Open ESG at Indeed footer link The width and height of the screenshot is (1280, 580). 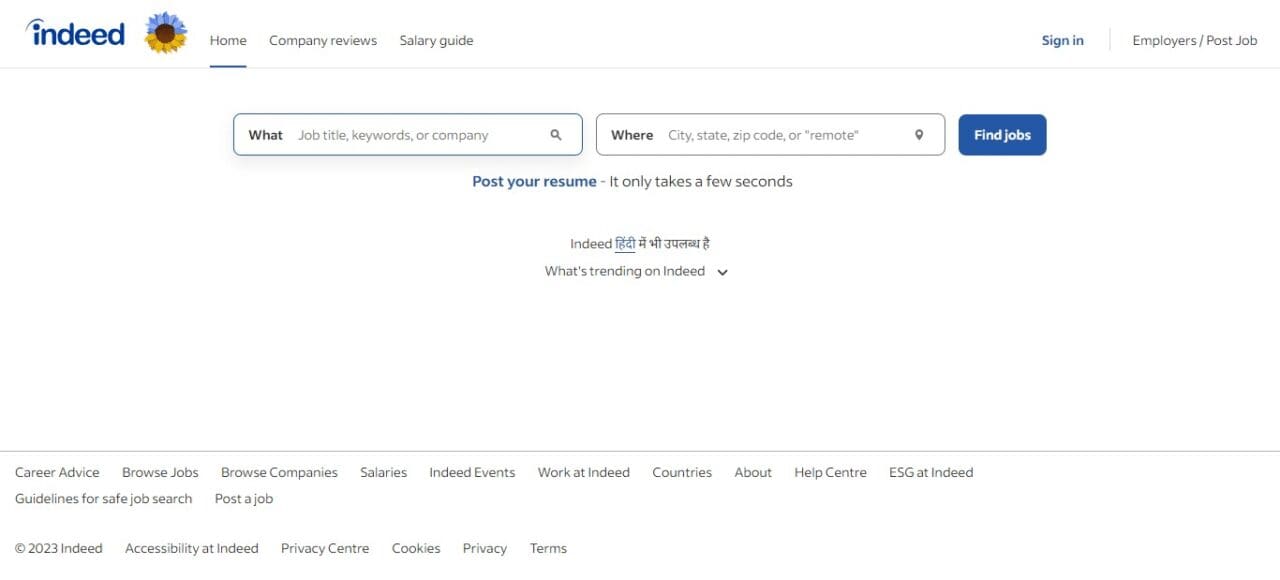click(931, 473)
